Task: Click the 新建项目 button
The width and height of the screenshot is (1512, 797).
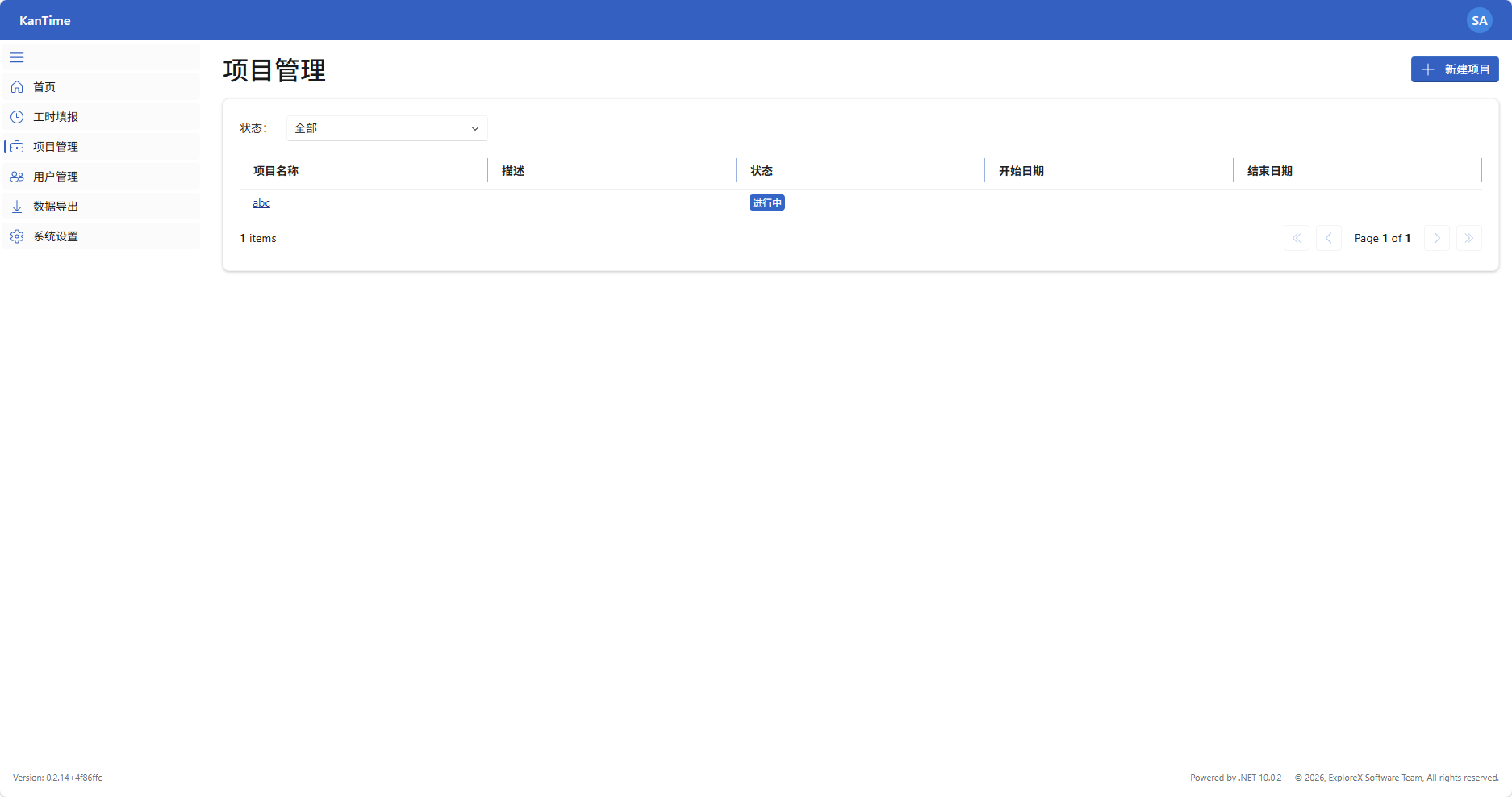Action: click(x=1454, y=69)
